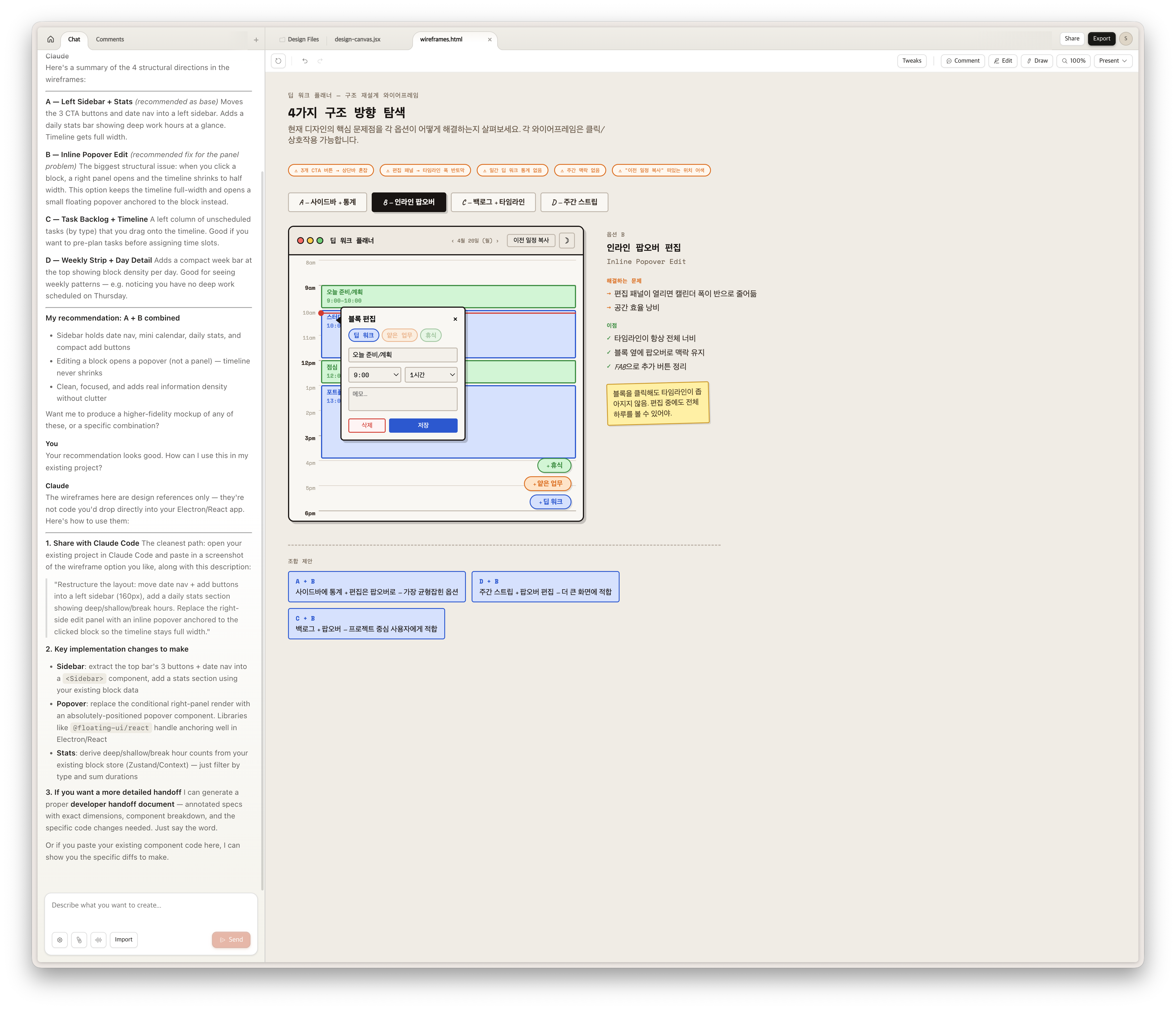This screenshot has width=1176, height=1010.
Task: Click the 100% zoom level control
Action: [1073, 61]
